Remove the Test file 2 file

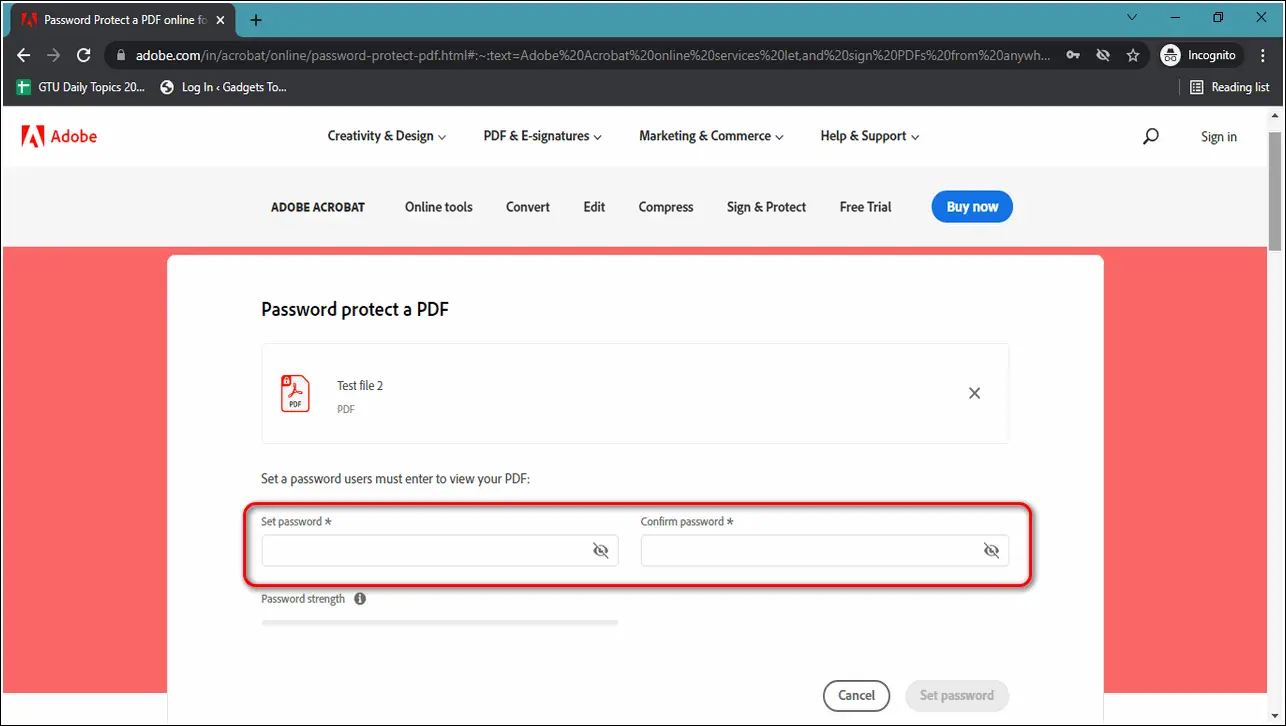point(974,393)
